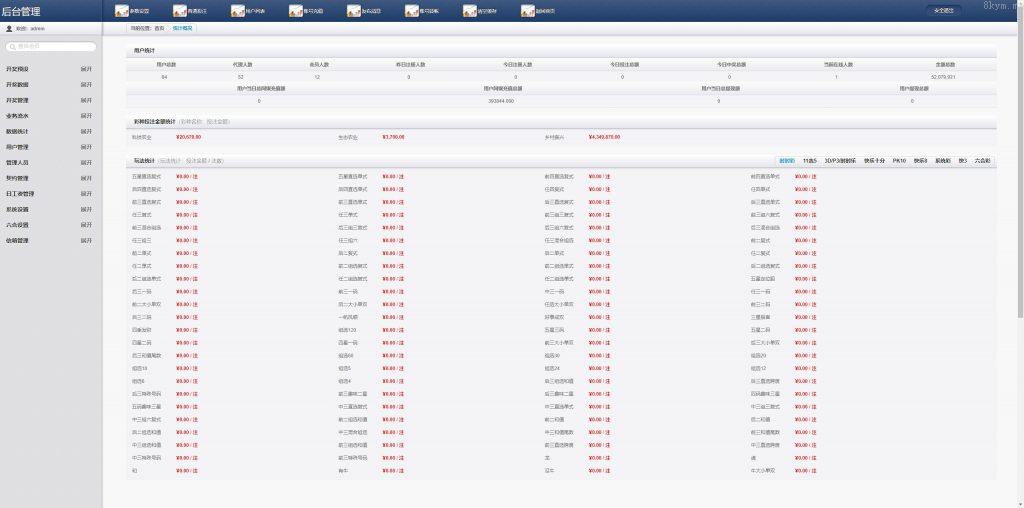The image size is (1024, 508).
Task: Expand the 开奖预设 sidebar section
Action: point(86,69)
